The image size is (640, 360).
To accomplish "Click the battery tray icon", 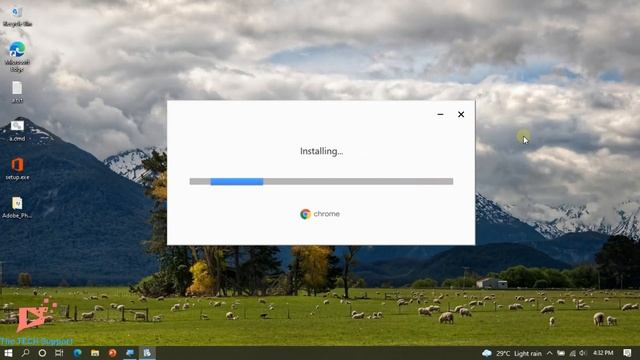I will (x=561, y=353).
